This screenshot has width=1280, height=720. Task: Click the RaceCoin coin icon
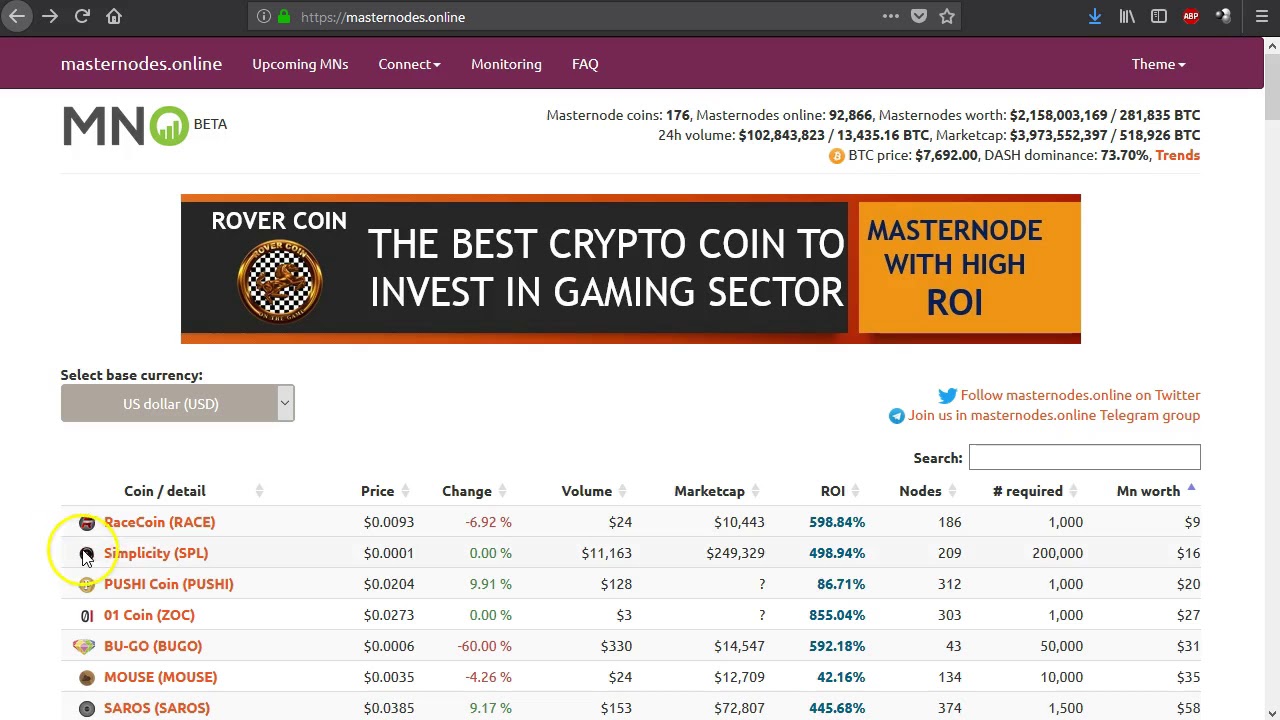(x=87, y=523)
